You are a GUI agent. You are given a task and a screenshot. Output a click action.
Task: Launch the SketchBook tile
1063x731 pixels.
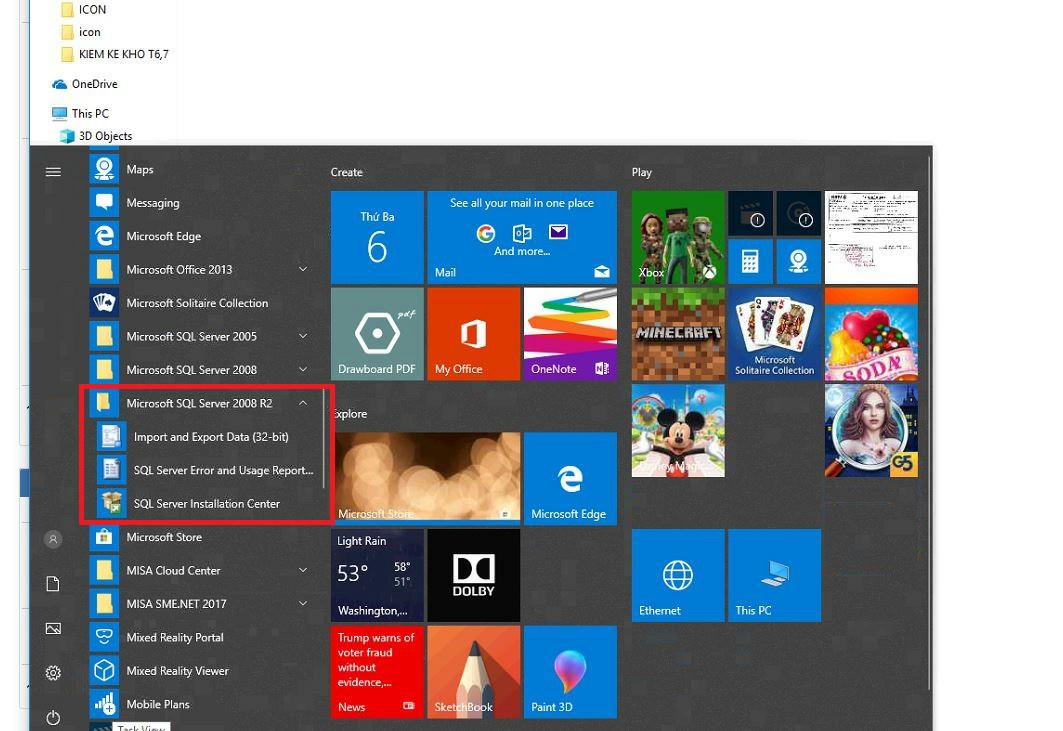pos(473,672)
